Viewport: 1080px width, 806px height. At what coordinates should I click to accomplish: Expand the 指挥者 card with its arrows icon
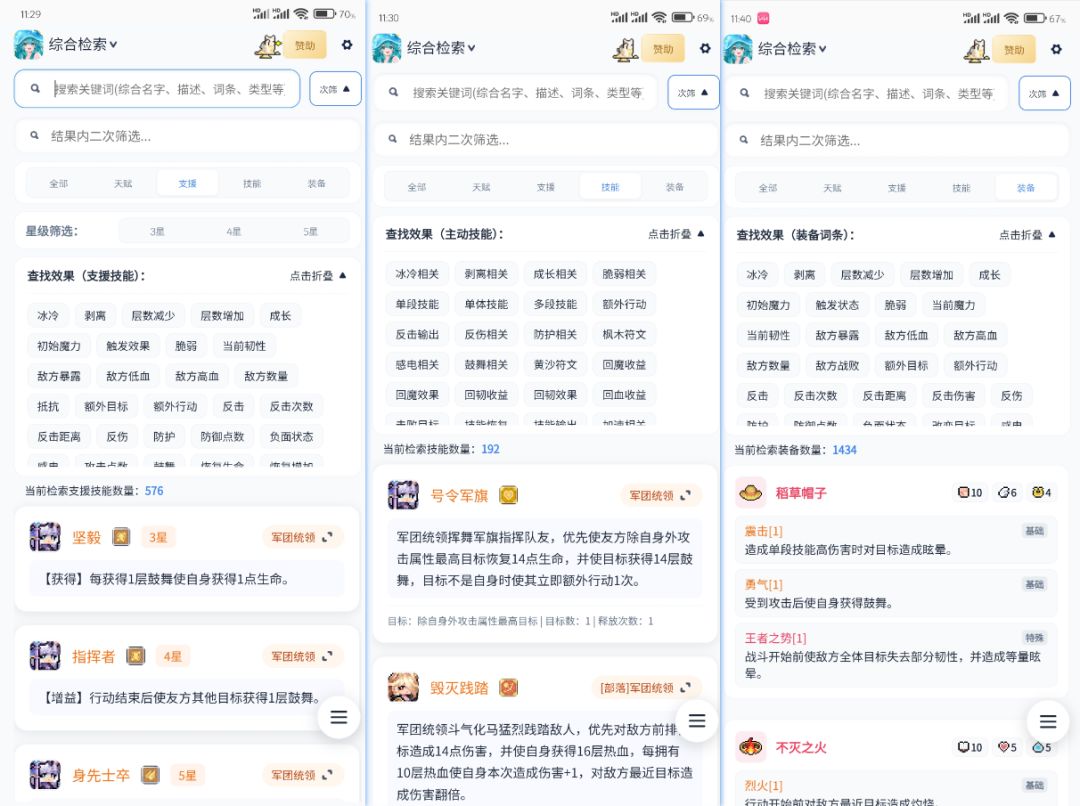328,656
